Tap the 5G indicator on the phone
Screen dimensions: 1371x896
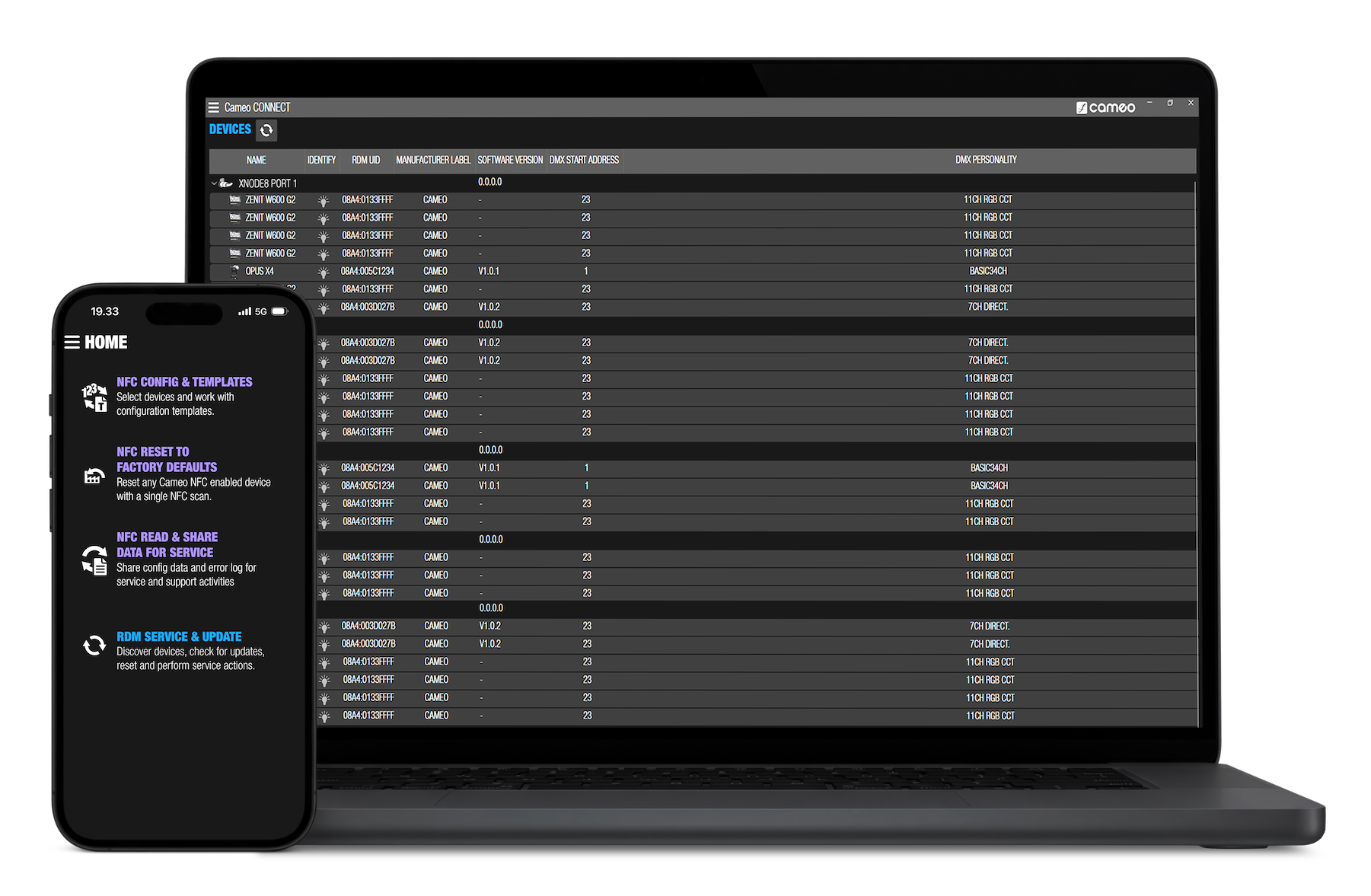tap(261, 311)
